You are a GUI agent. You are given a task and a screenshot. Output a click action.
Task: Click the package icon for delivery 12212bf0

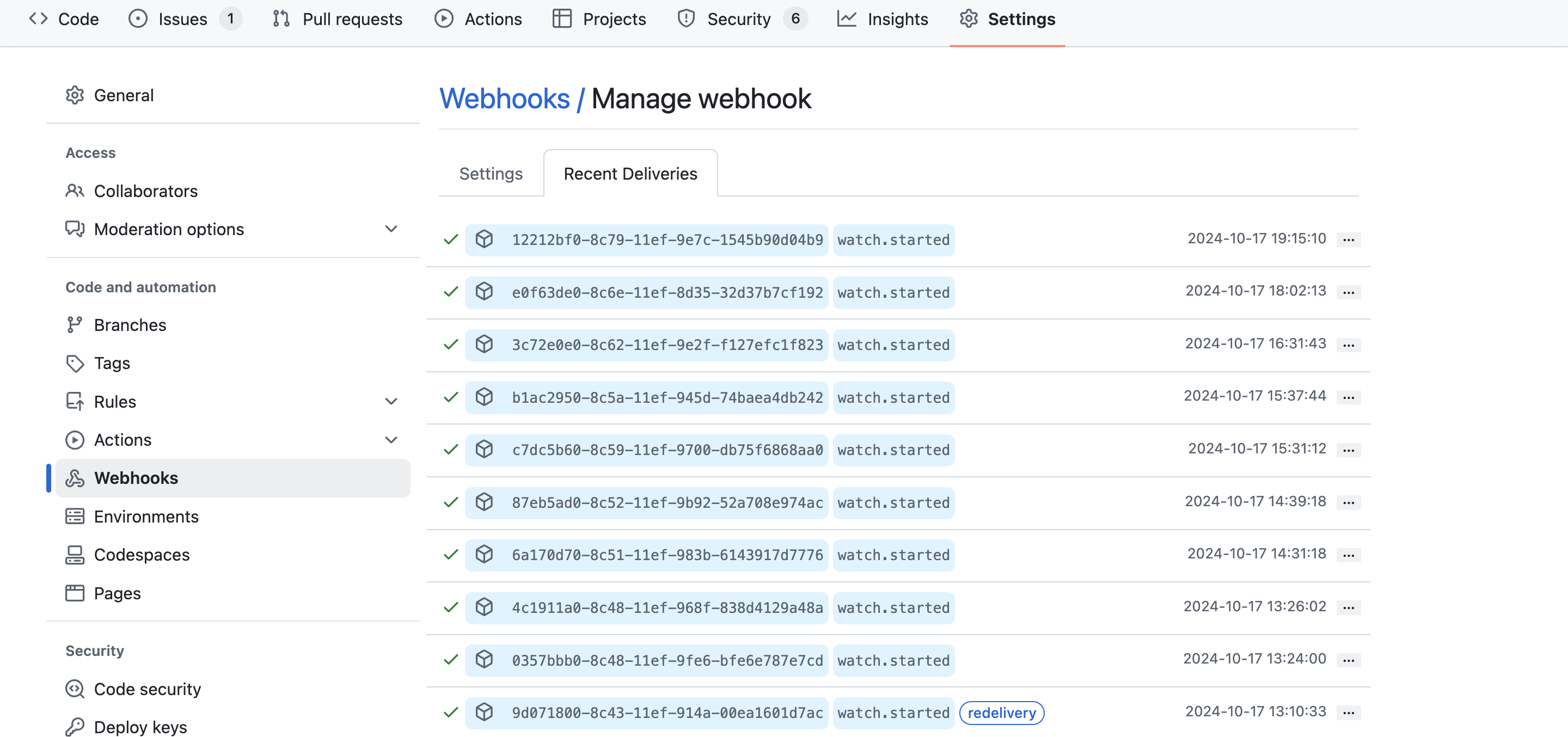click(x=484, y=239)
